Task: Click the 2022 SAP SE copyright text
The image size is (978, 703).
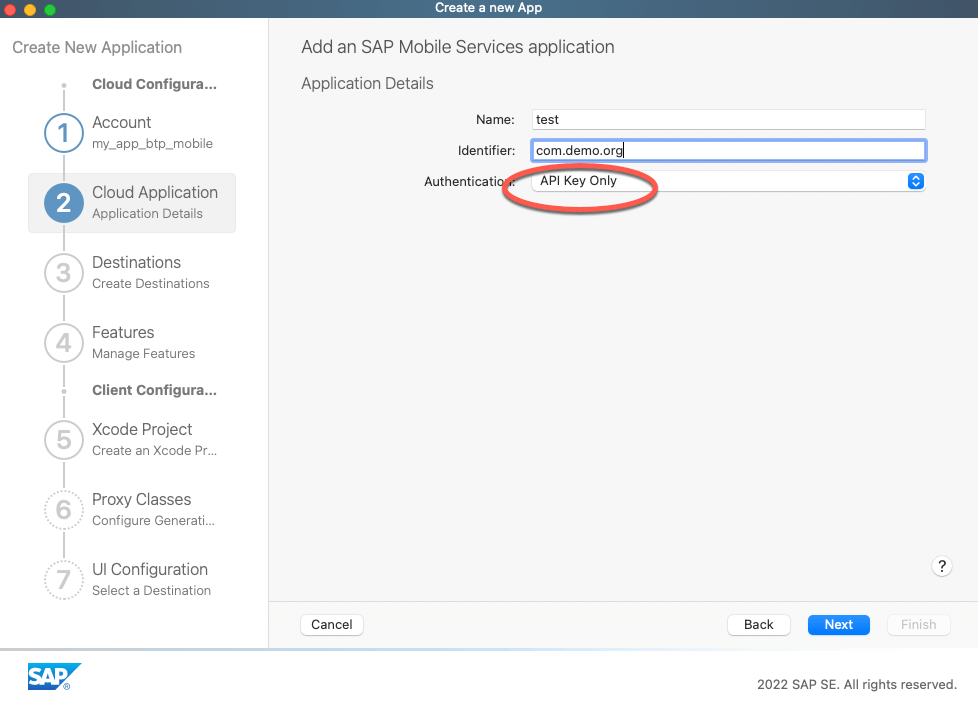Action: point(857,684)
